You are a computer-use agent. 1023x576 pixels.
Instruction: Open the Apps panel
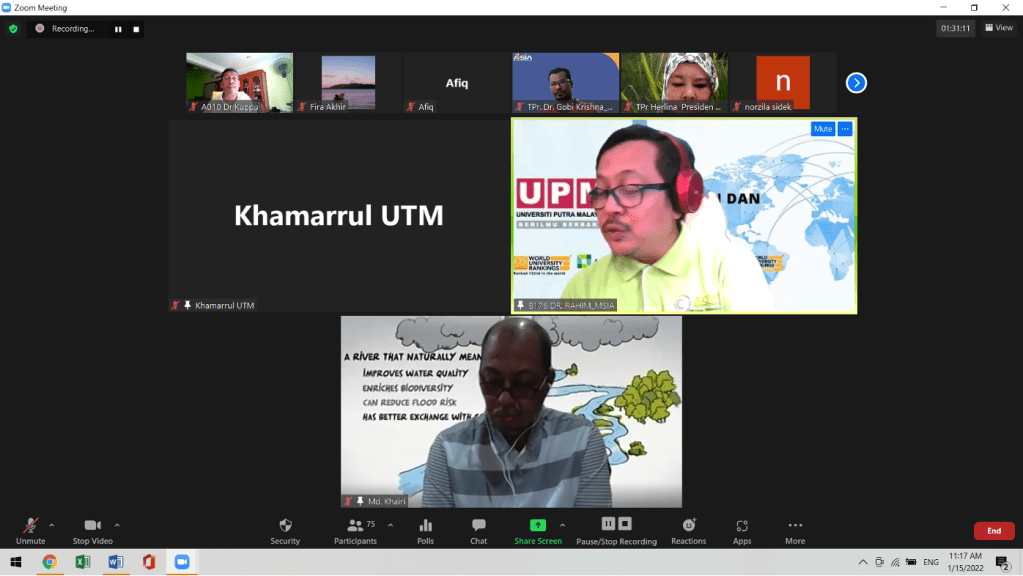741,530
